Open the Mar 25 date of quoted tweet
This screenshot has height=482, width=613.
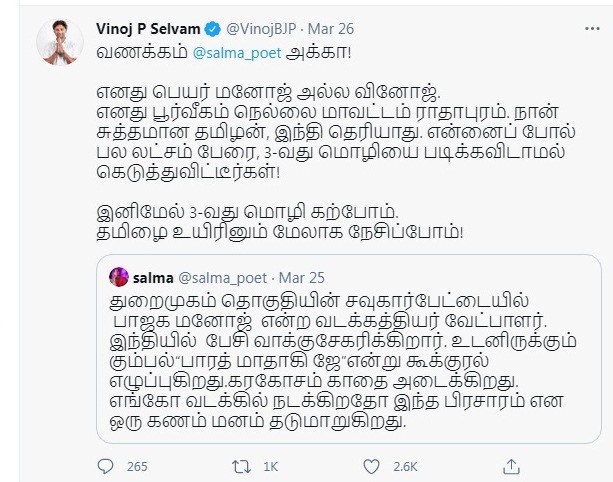[x=301, y=278]
